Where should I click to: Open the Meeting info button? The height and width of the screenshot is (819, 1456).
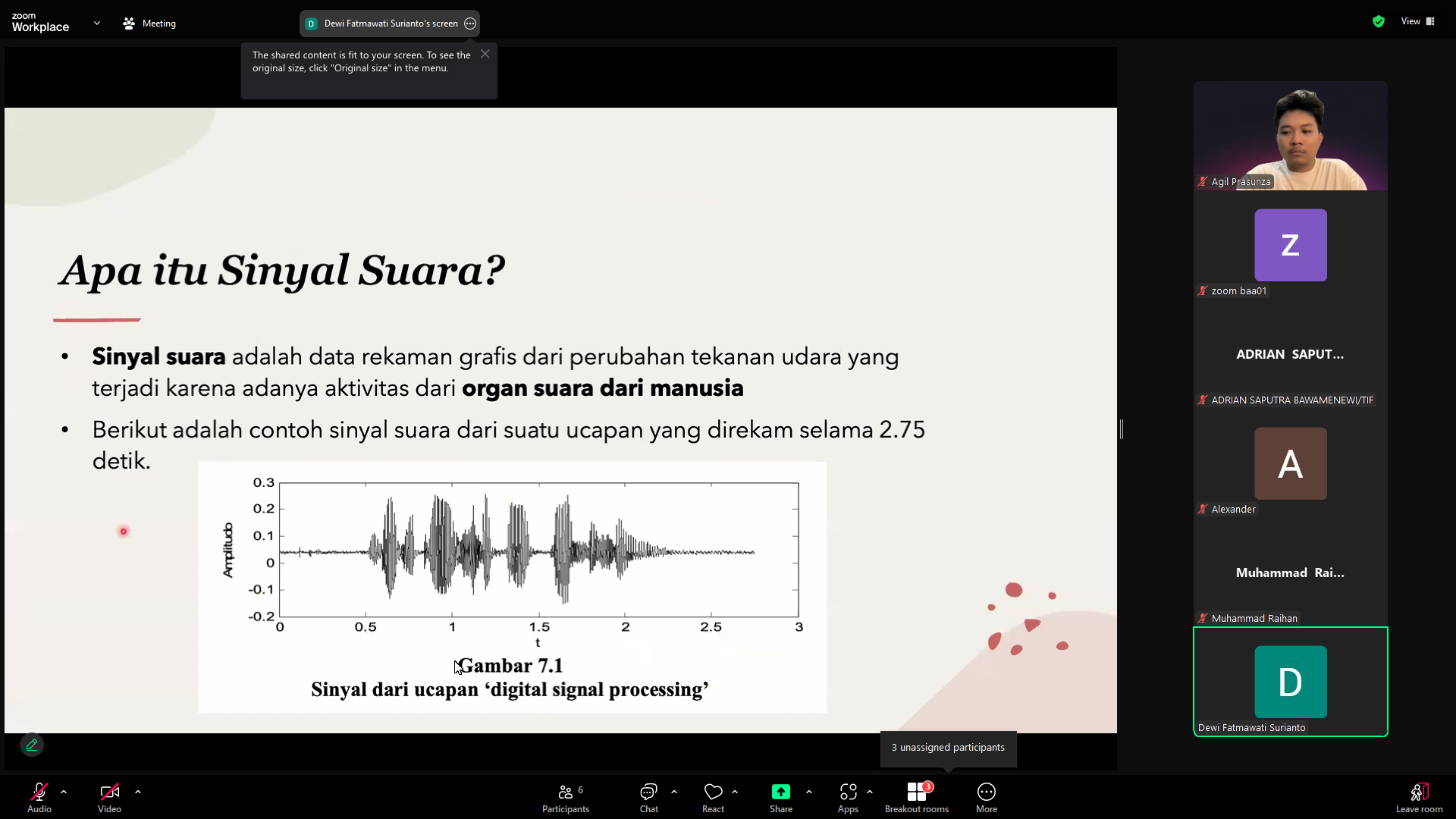click(x=149, y=24)
